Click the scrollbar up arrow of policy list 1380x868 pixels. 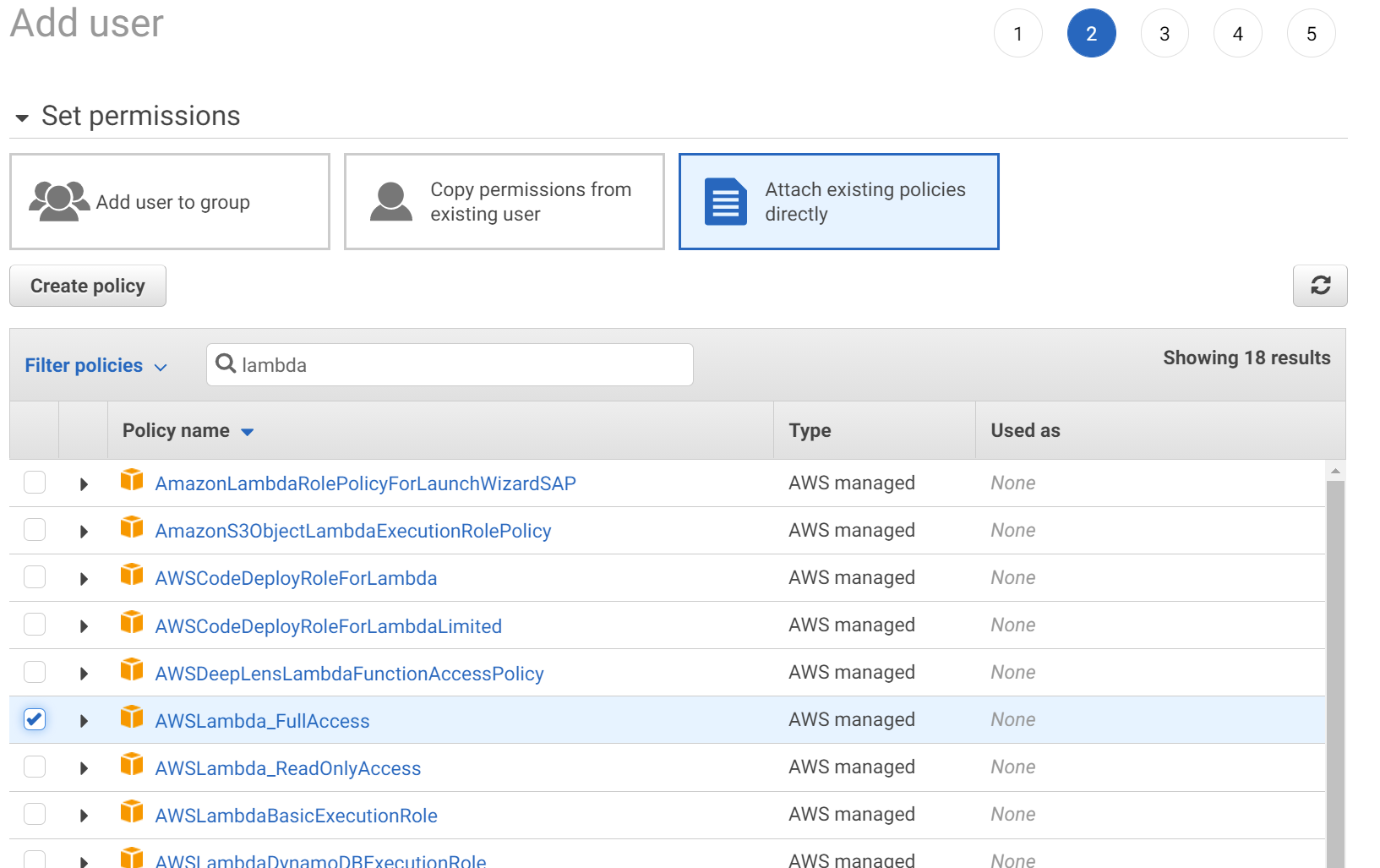(1335, 471)
